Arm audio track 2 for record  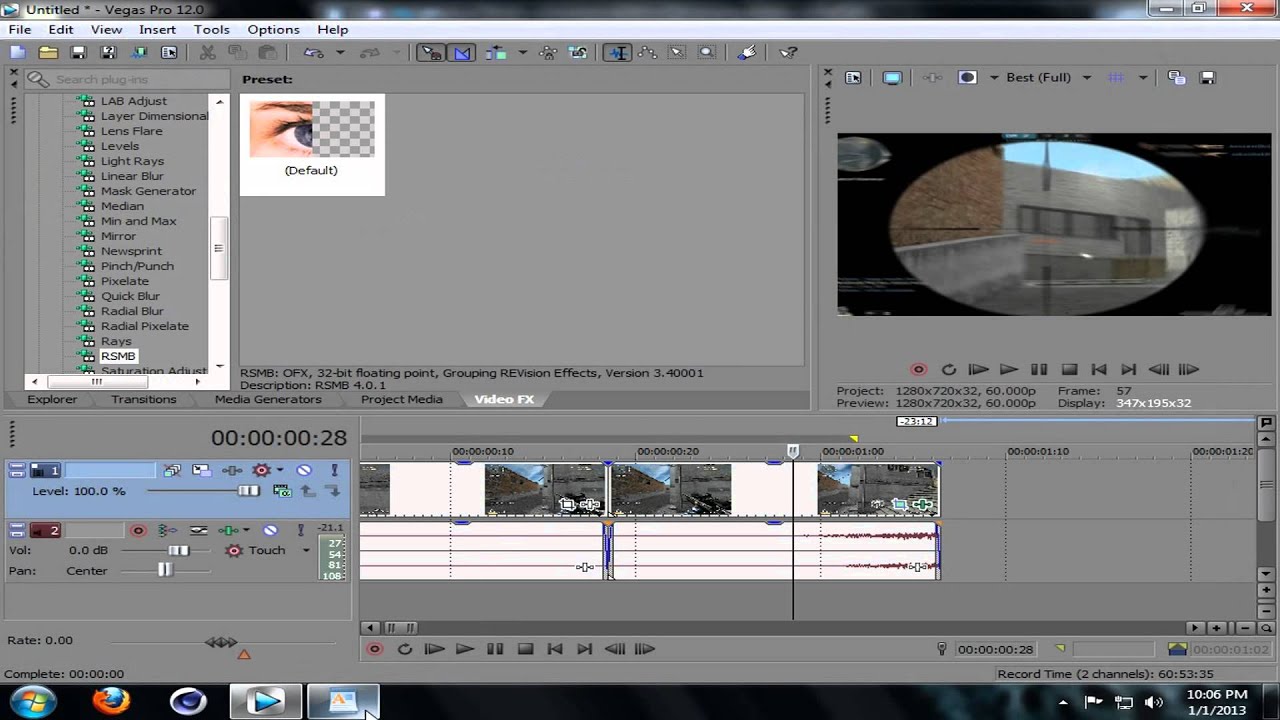click(138, 530)
